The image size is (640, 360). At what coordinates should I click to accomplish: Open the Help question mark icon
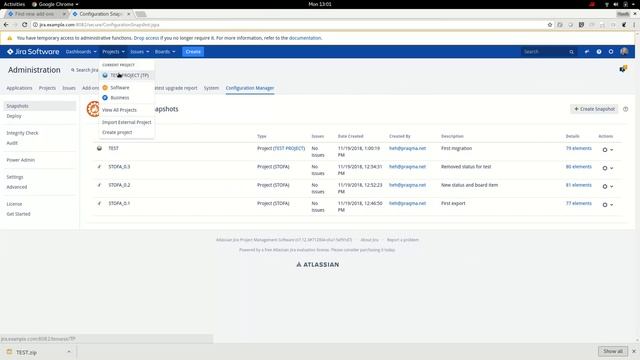tap(599, 52)
